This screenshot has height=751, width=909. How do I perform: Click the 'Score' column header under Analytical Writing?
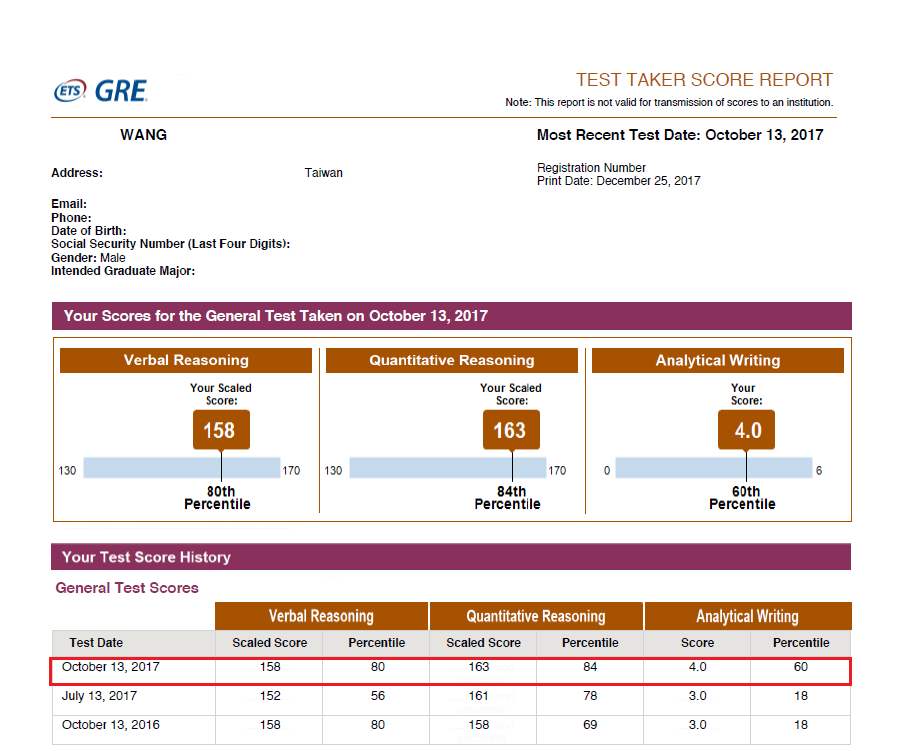click(x=697, y=643)
